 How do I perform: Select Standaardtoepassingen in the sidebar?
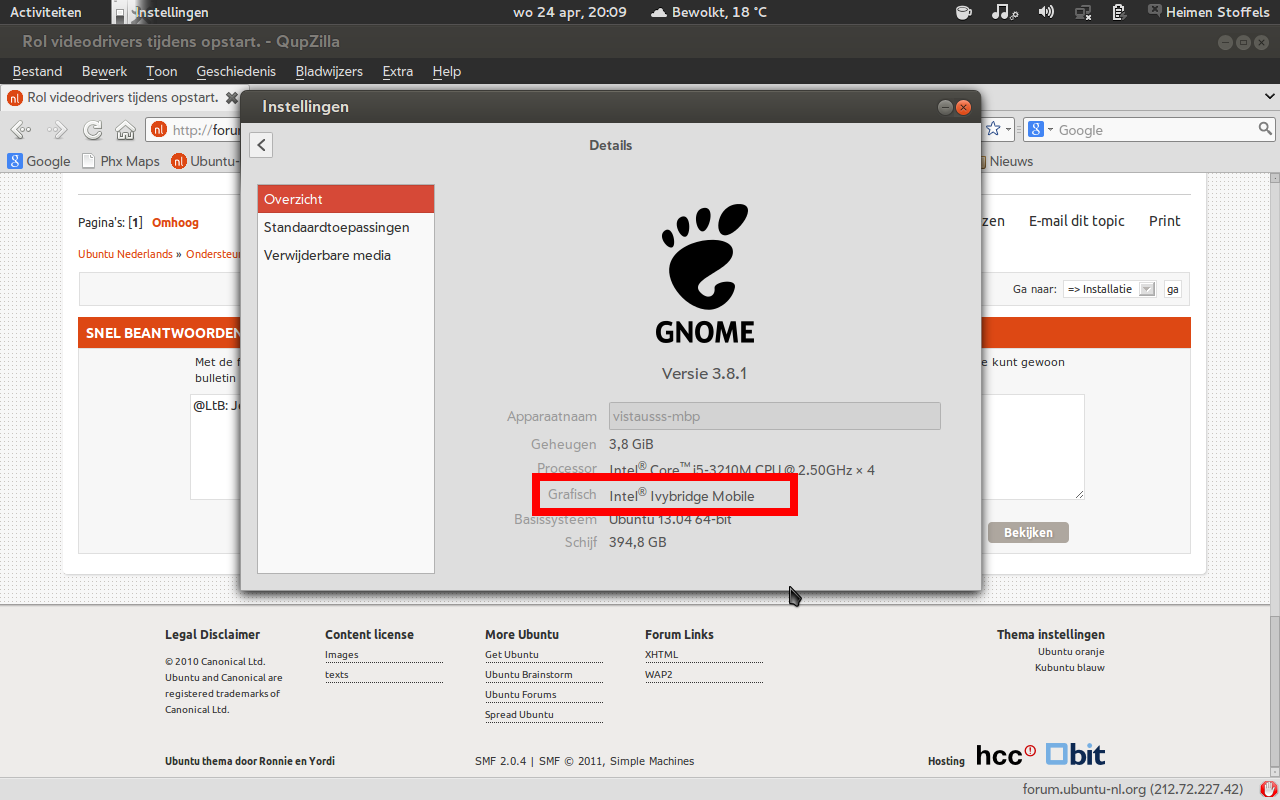point(346,227)
